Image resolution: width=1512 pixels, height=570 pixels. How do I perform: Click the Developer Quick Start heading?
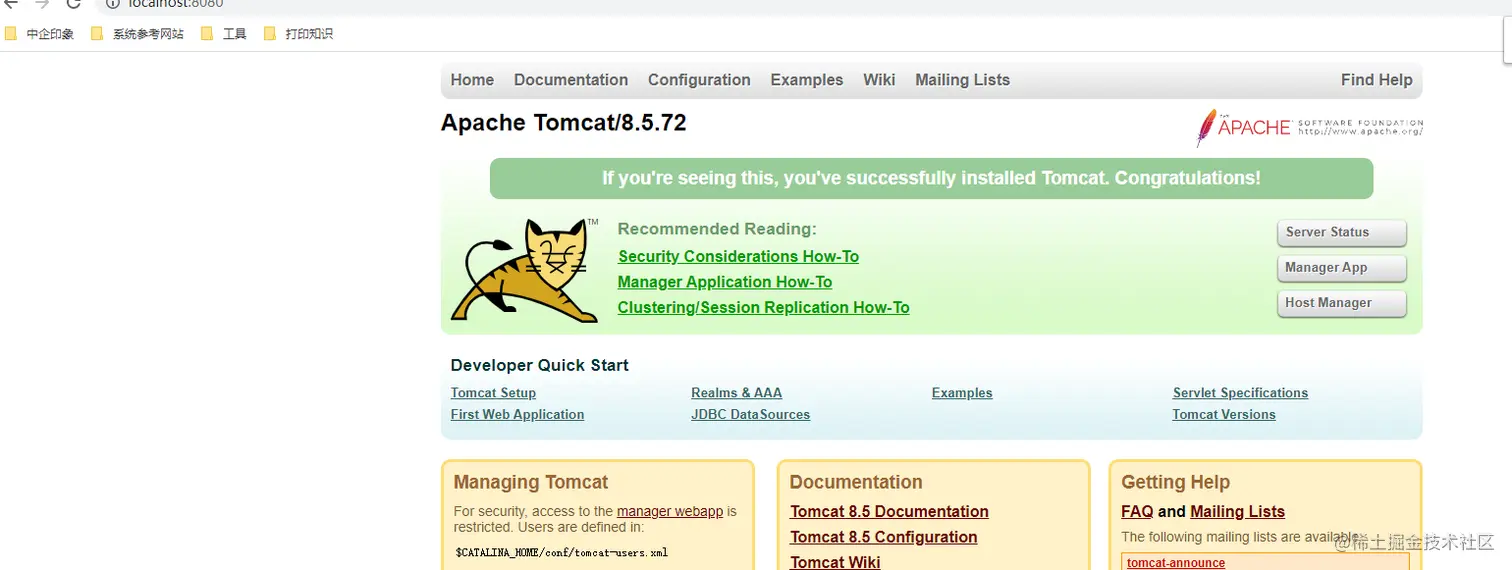tap(539, 366)
